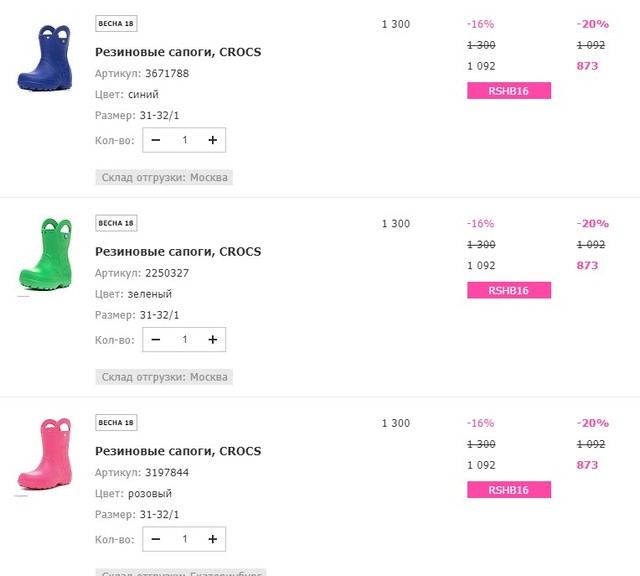Open product title for article 3197844
Image resolution: width=640 pixels, height=576 pixels.
coord(178,451)
